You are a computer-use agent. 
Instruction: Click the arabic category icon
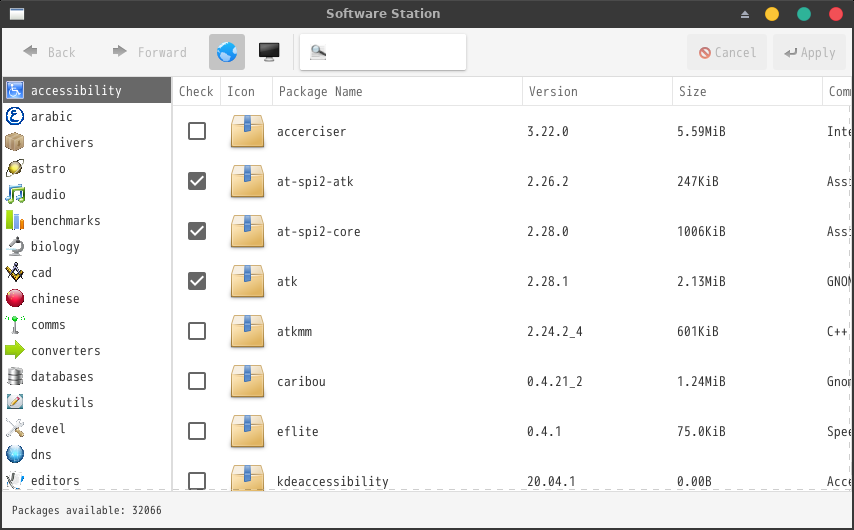click(x=15, y=116)
